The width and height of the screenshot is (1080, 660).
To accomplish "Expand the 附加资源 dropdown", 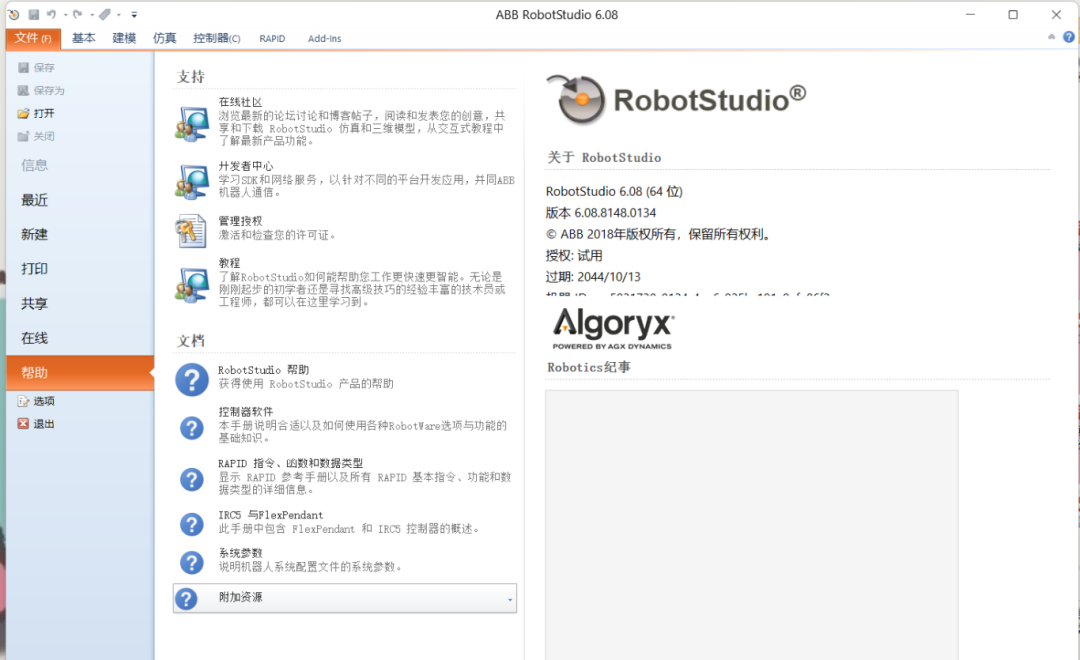I will 510,599.
